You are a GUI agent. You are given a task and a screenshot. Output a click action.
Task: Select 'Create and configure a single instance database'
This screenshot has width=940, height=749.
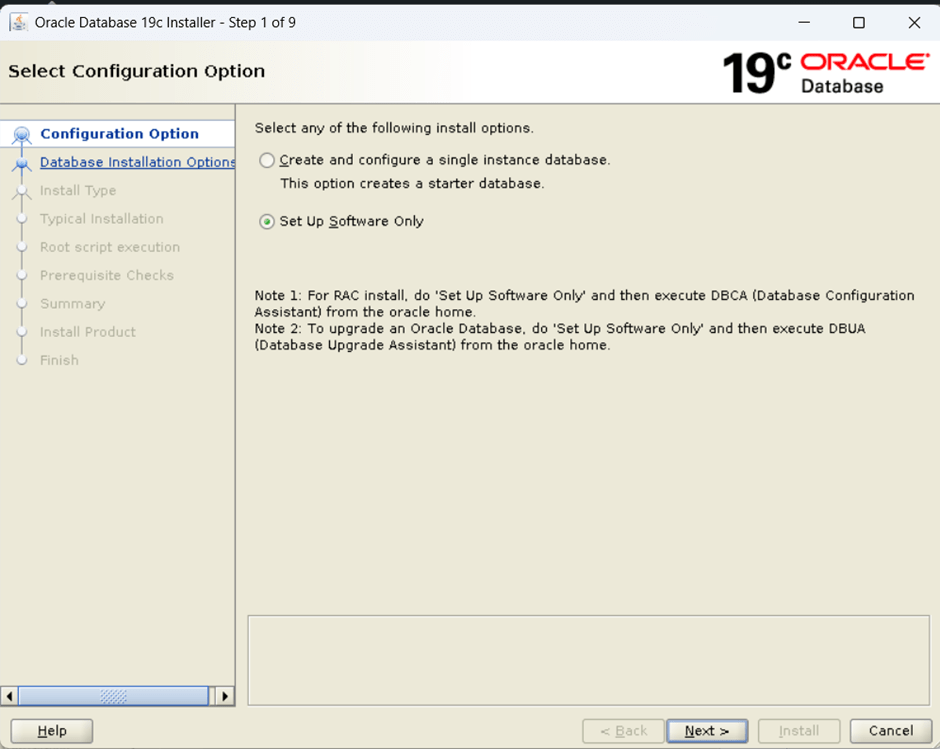tap(267, 160)
